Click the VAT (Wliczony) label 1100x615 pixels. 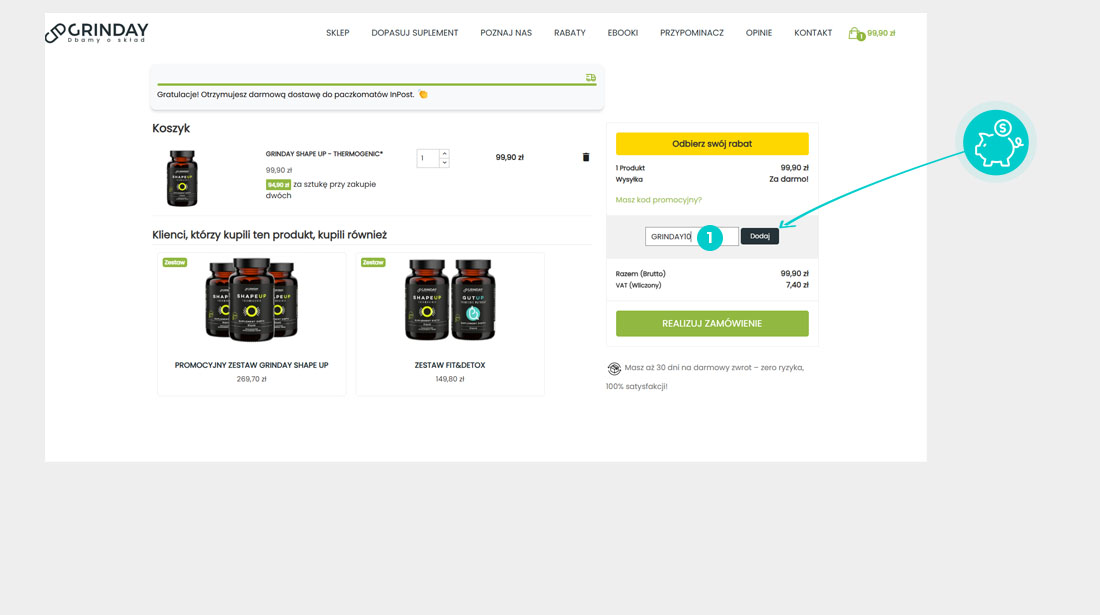(x=638, y=285)
